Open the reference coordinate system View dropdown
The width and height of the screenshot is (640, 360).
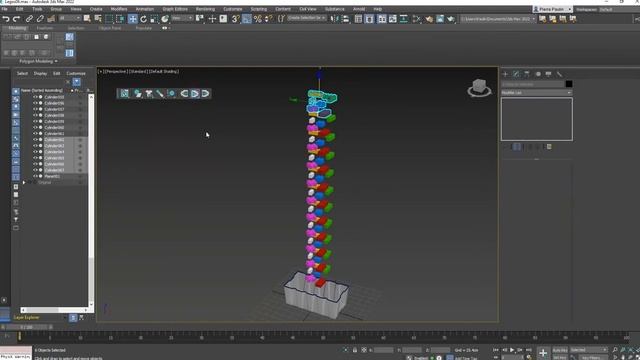pyautogui.click(x=182, y=18)
